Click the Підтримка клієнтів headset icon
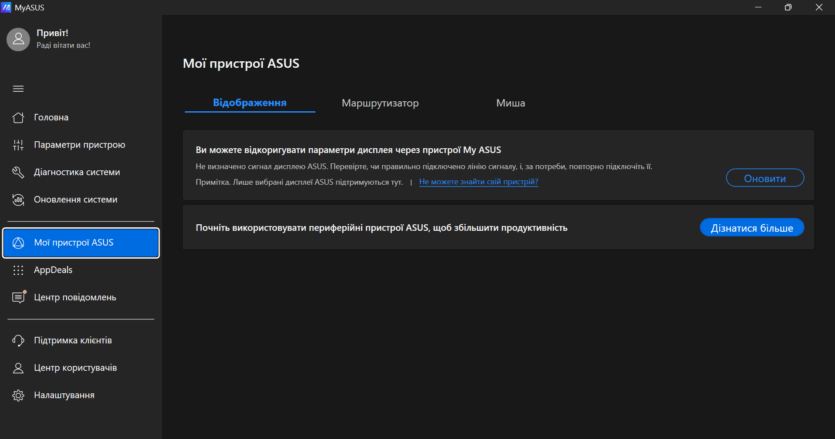 tap(18, 341)
